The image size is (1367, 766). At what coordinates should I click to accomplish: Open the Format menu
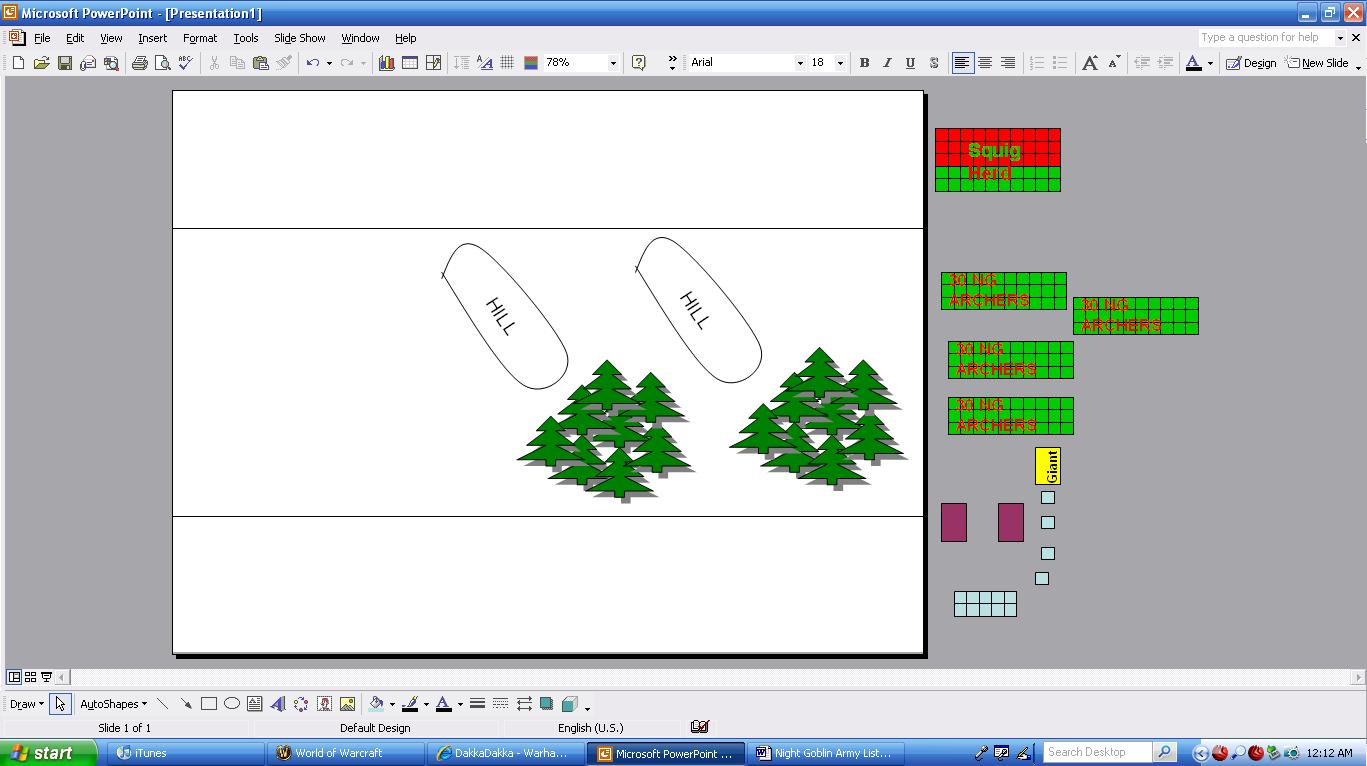[x=199, y=38]
